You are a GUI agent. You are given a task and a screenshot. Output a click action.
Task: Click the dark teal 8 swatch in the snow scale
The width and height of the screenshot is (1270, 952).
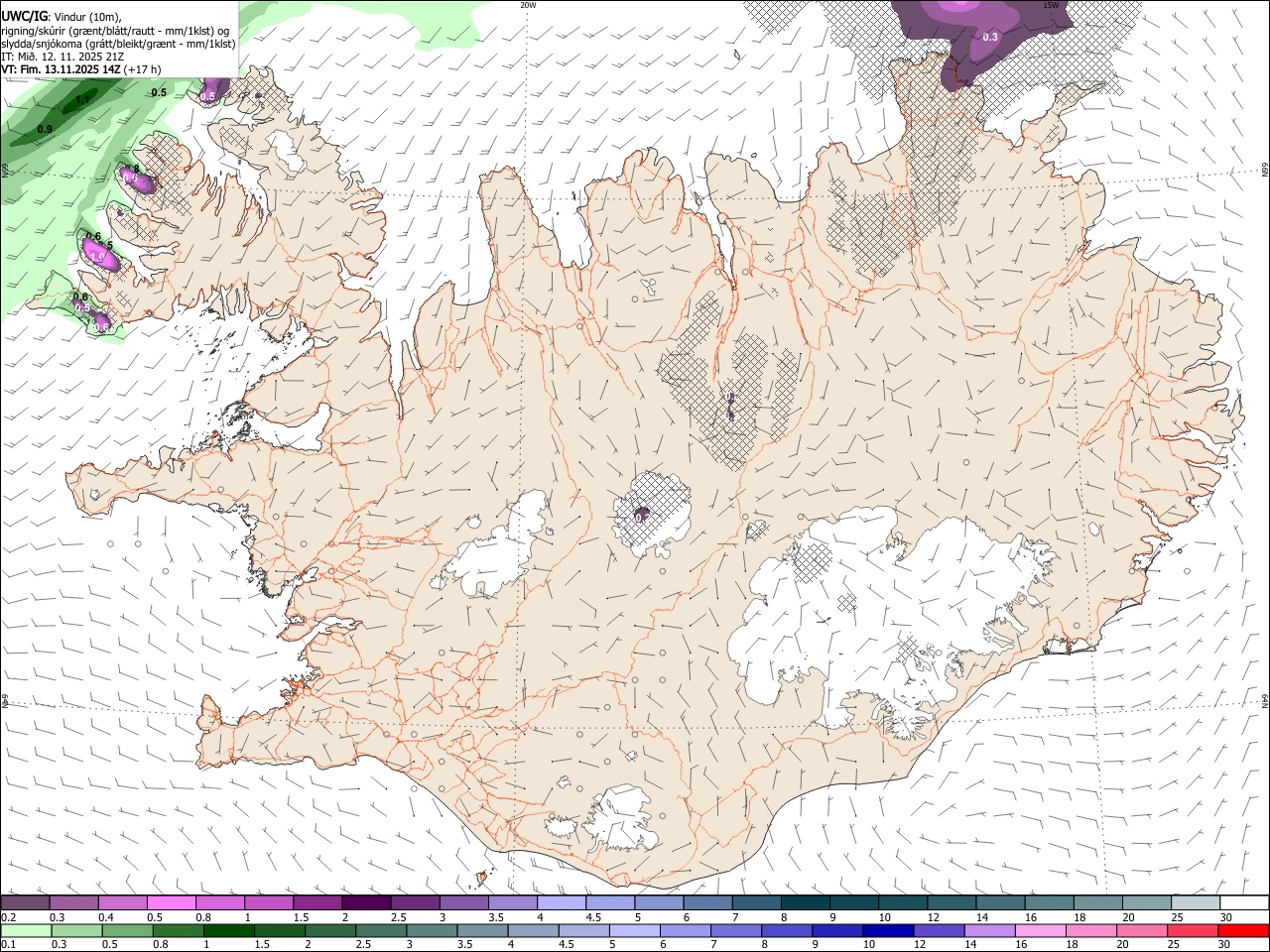(x=804, y=903)
